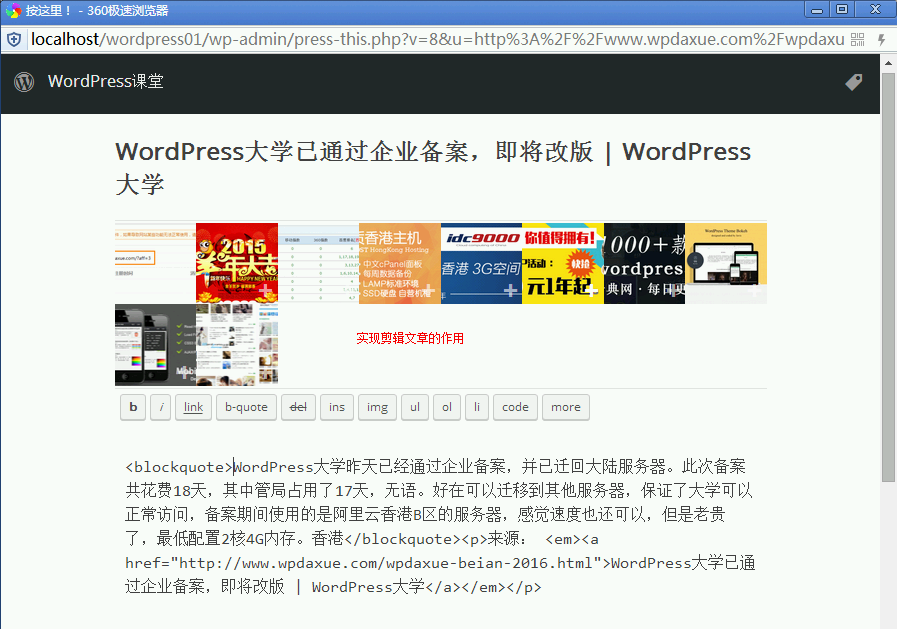Insert ordered list with ol button
Screen dimensions: 897x629
coord(447,407)
